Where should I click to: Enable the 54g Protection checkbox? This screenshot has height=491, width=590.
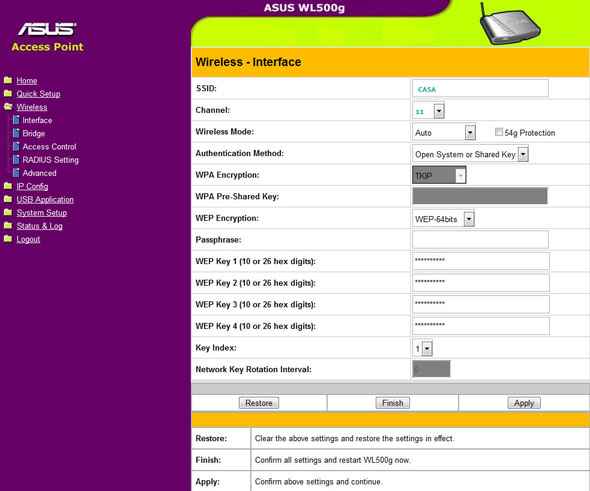[499, 132]
